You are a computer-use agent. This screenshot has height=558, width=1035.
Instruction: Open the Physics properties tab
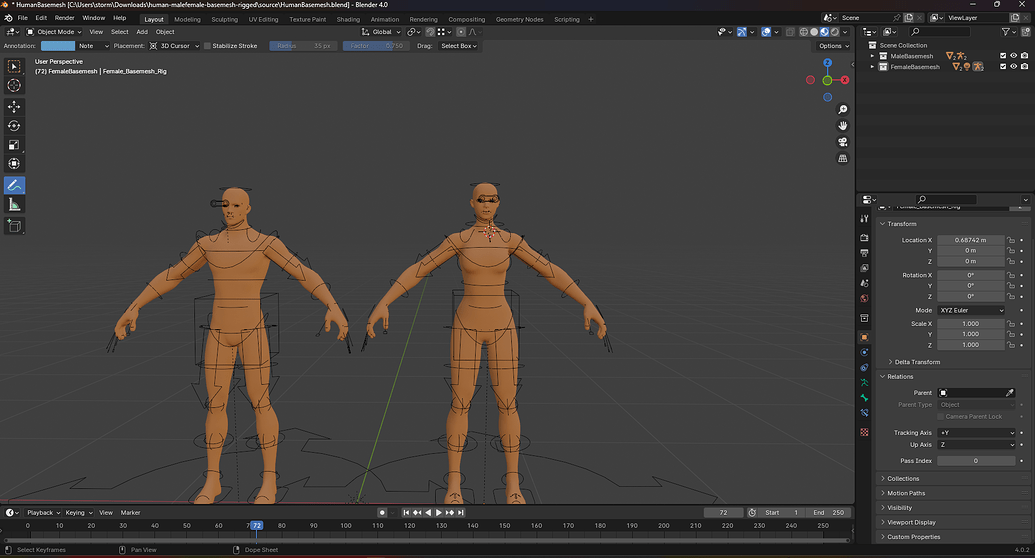coord(864,352)
